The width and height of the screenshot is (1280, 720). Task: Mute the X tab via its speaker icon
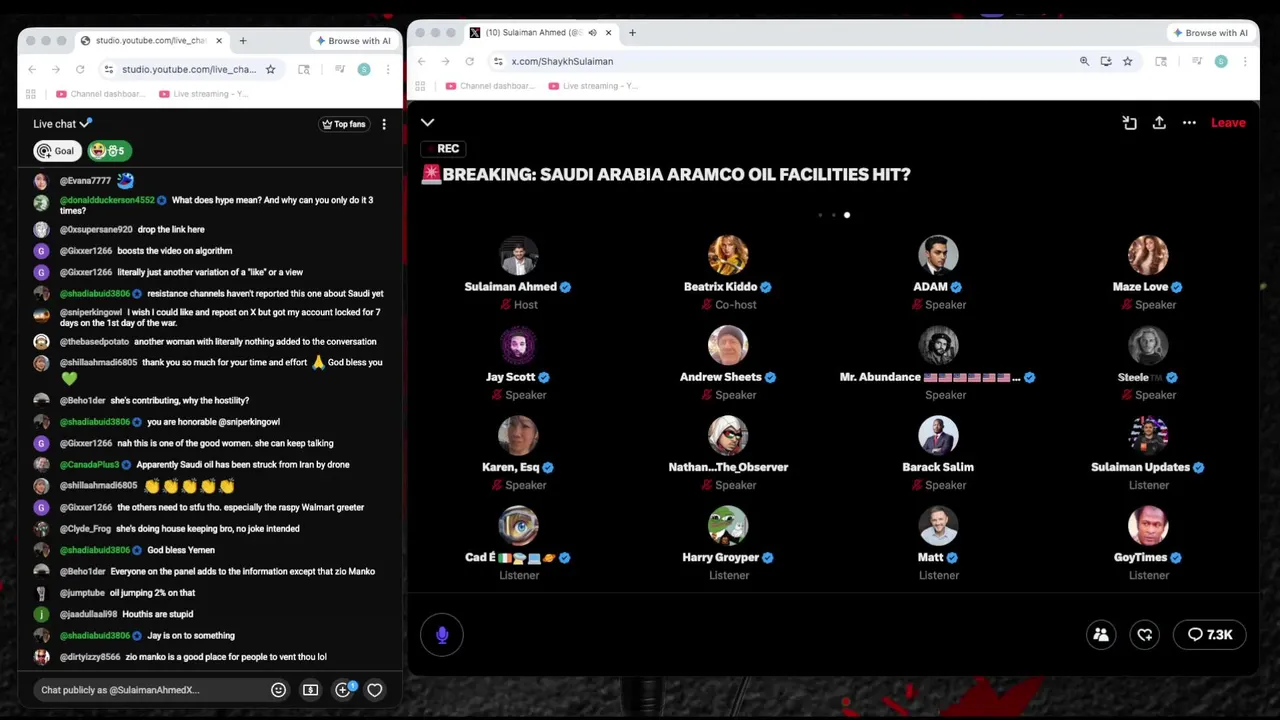pos(592,32)
